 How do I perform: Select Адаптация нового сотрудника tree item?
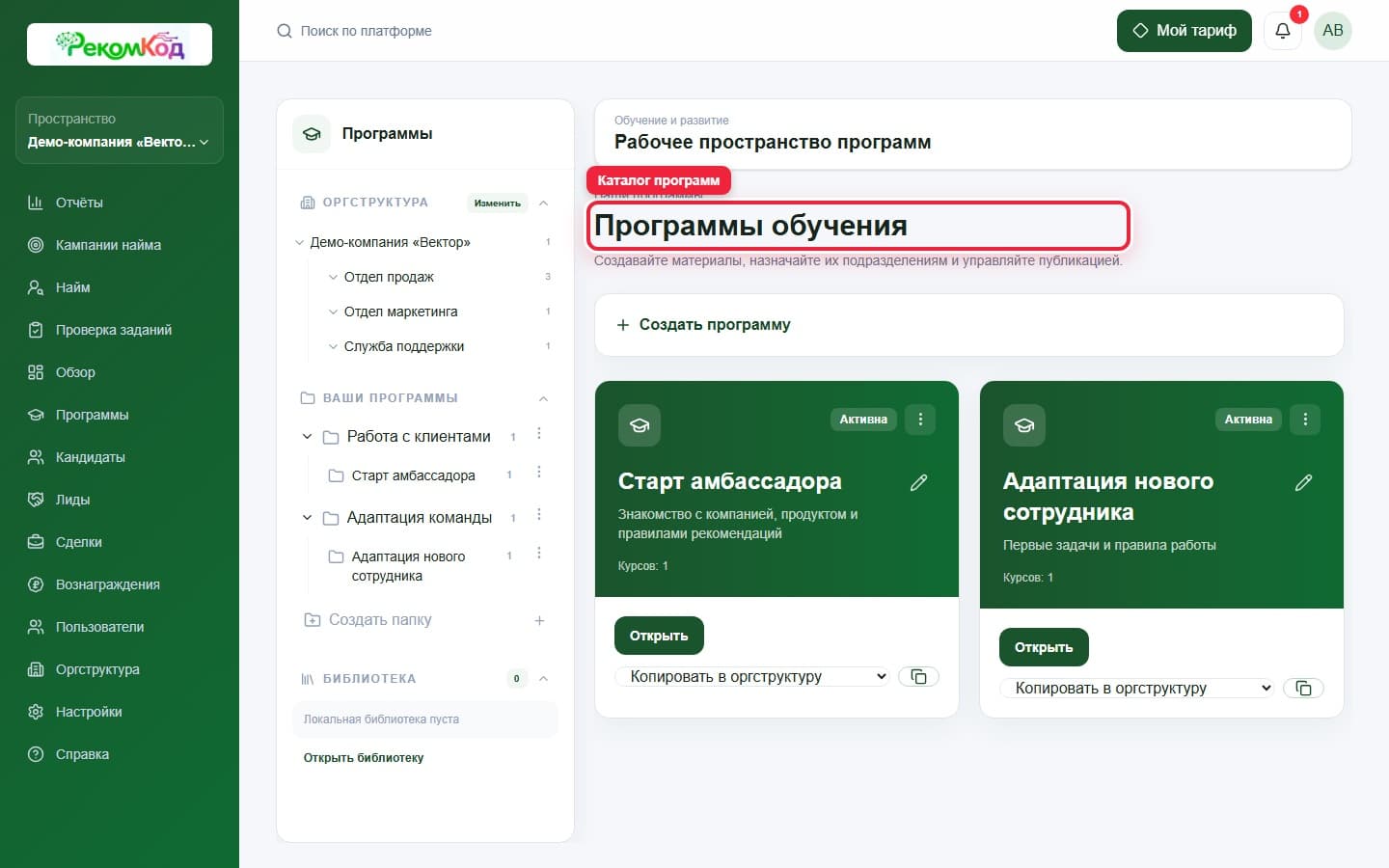coord(408,566)
